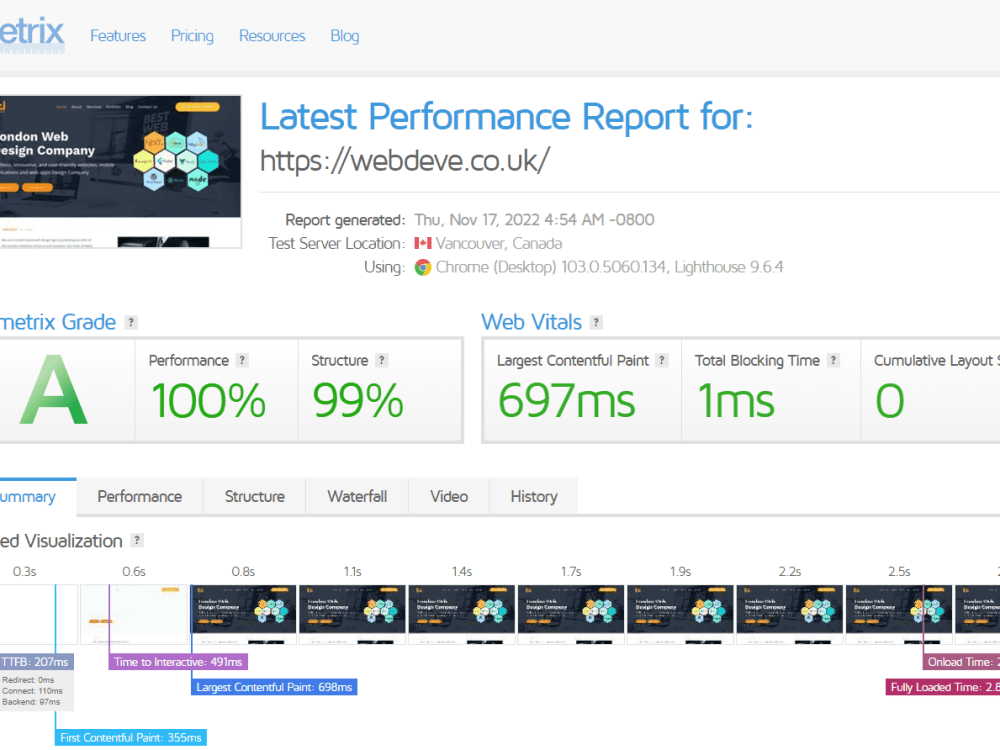
Task: Click the help icon next to GTmetrix Grade
Action: pyautogui.click(x=131, y=322)
